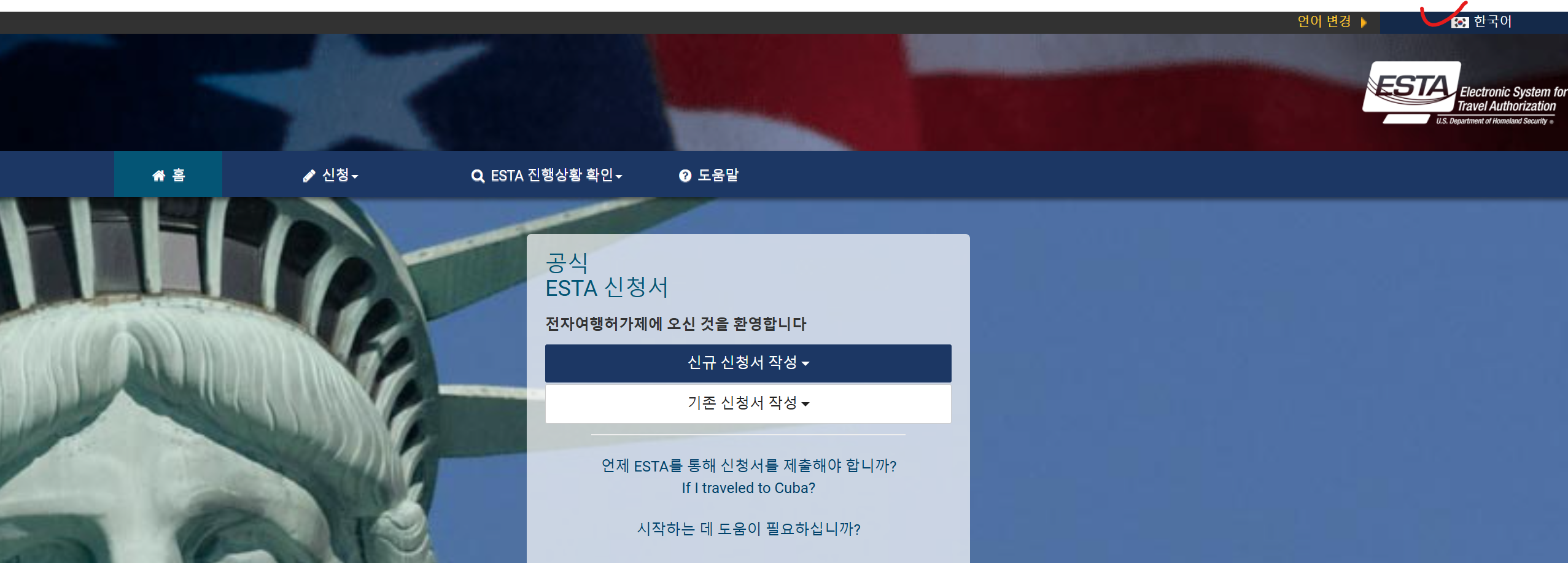Image resolution: width=1568 pixels, height=563 pixels.
Task: Open the ESTA 진행상황 확인 dropdown menu
Action: coord(546,176)
